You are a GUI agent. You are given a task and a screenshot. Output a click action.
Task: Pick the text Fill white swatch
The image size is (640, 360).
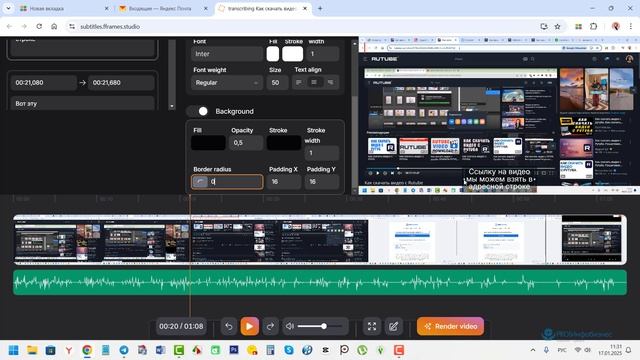[x=273, y=54]
